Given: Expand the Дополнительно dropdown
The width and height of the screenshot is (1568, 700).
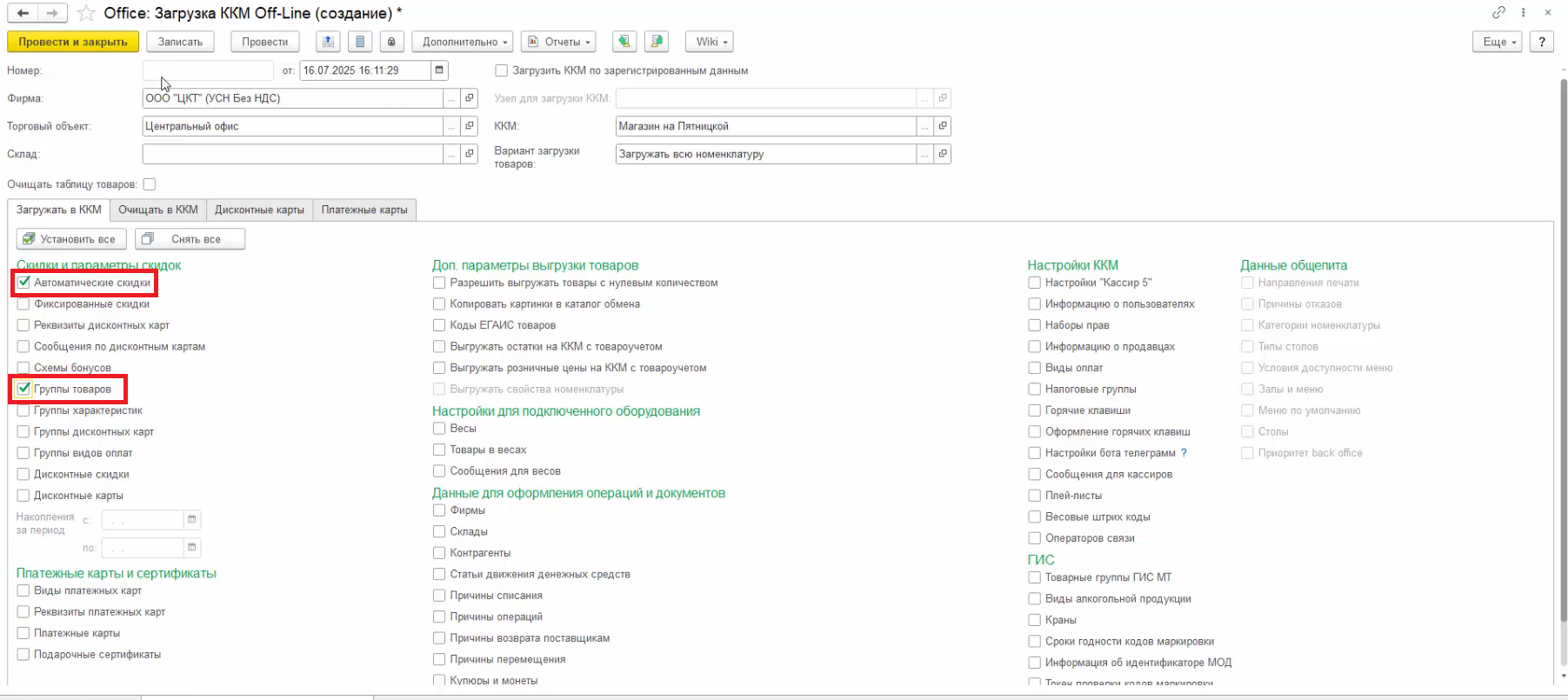Looking at the screenshot, I should [x=464, y=42].
